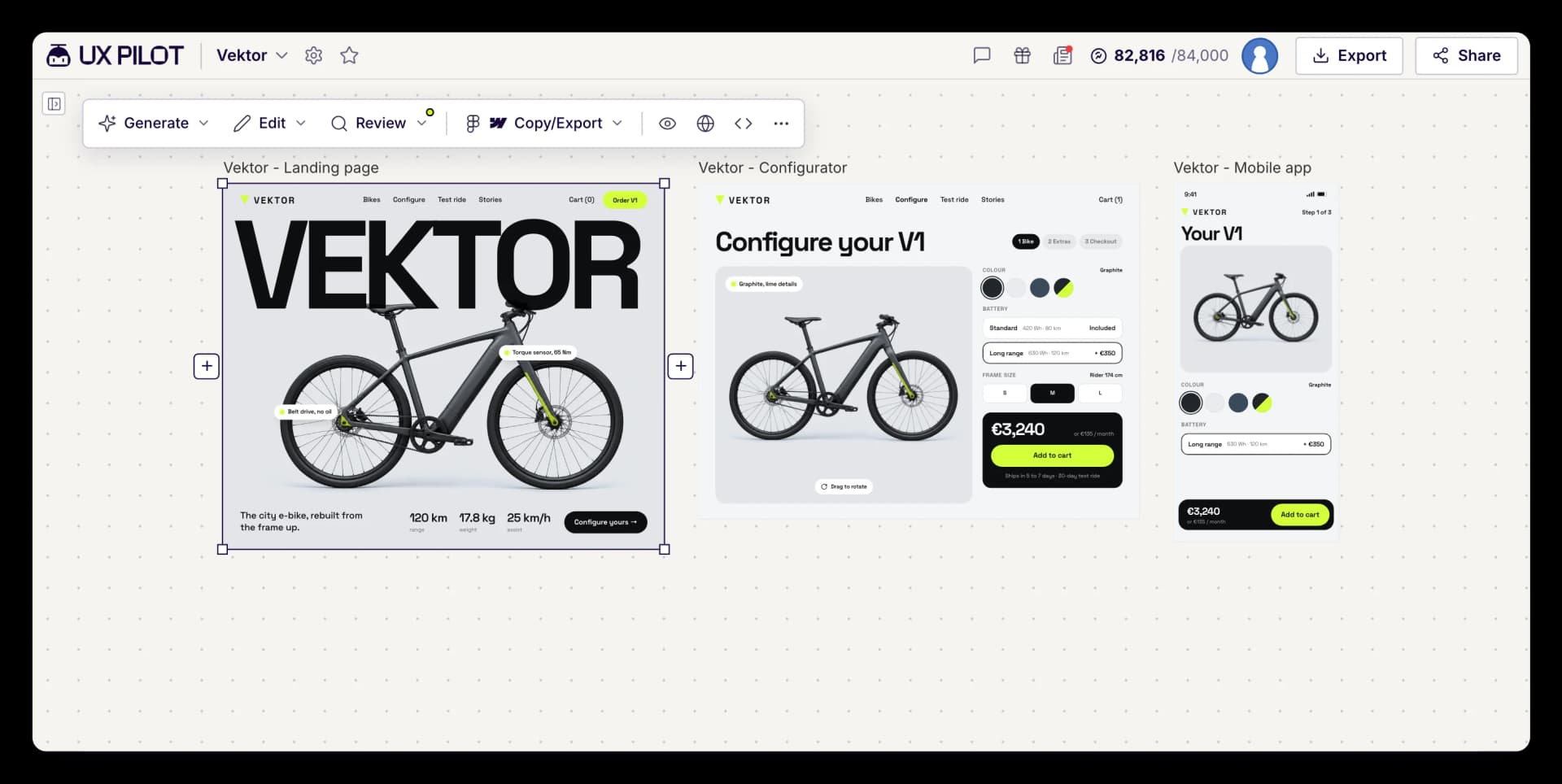
Task: Add screen right of Landing page
Action: pos(681,366)
